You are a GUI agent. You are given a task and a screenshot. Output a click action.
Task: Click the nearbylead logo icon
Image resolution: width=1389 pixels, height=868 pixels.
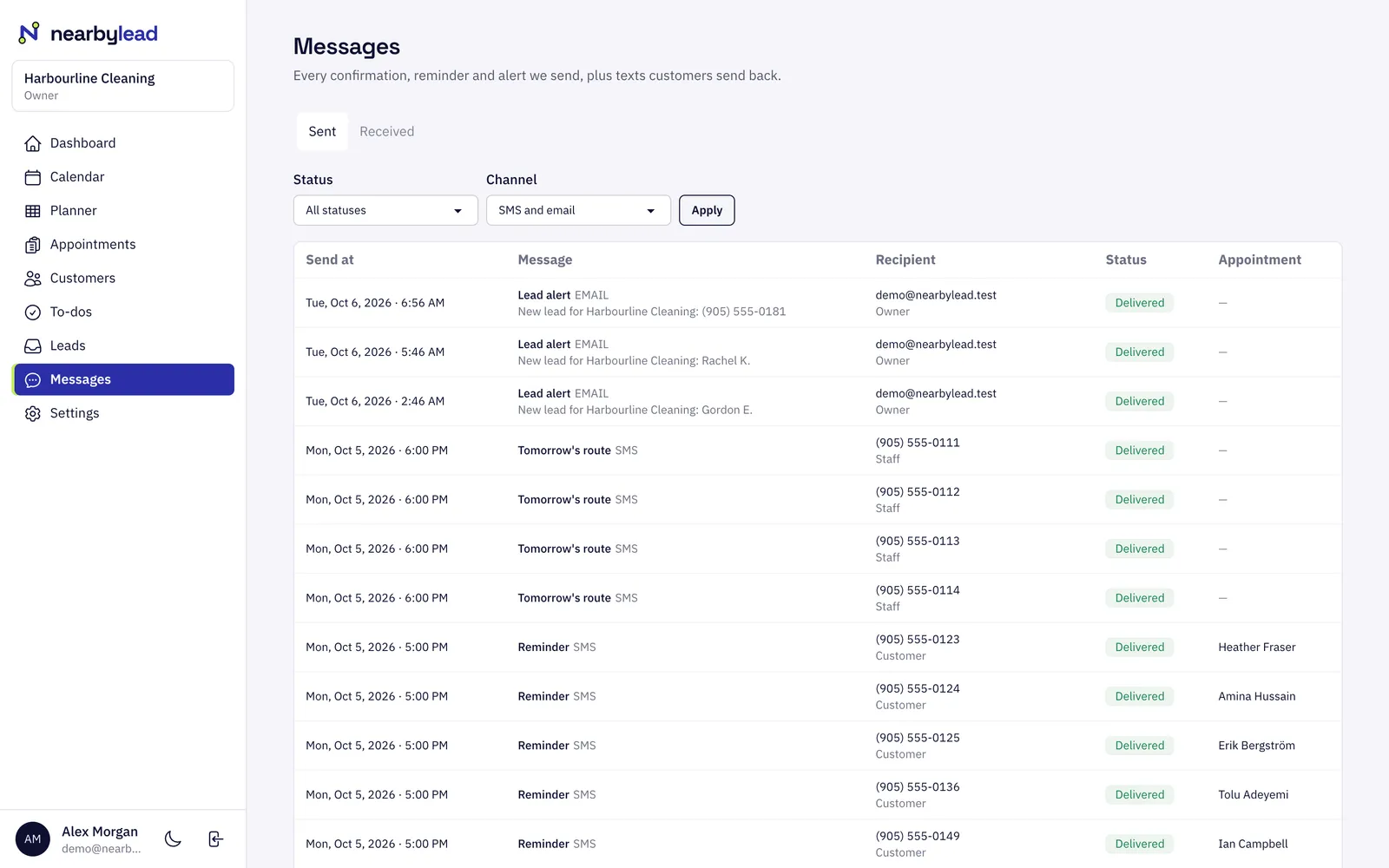tap(30, 33)
